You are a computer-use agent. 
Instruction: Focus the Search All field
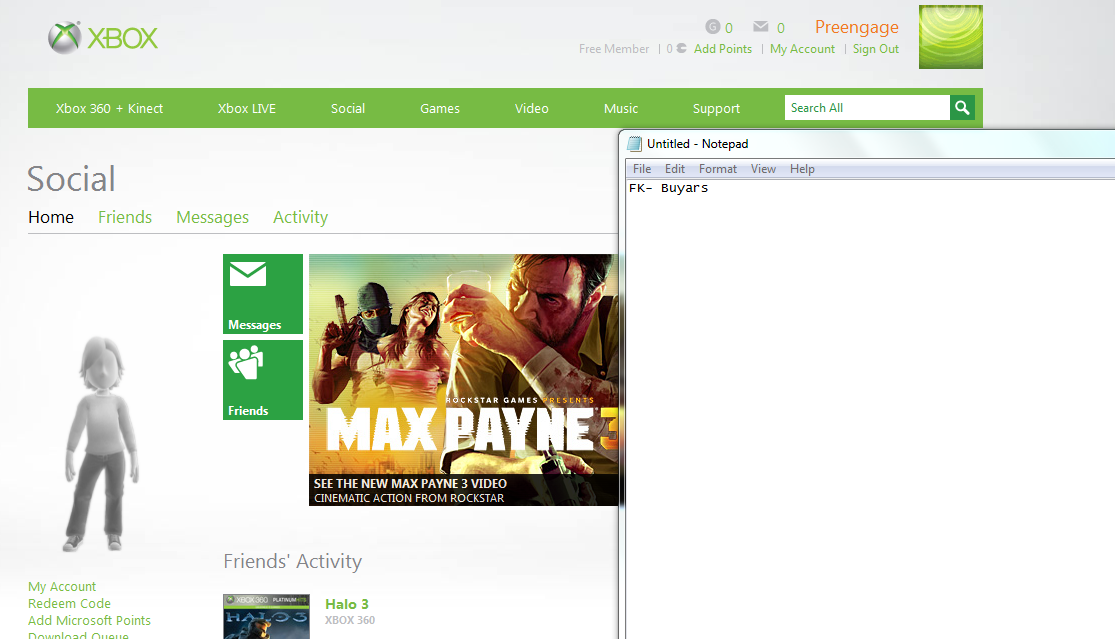867,108
